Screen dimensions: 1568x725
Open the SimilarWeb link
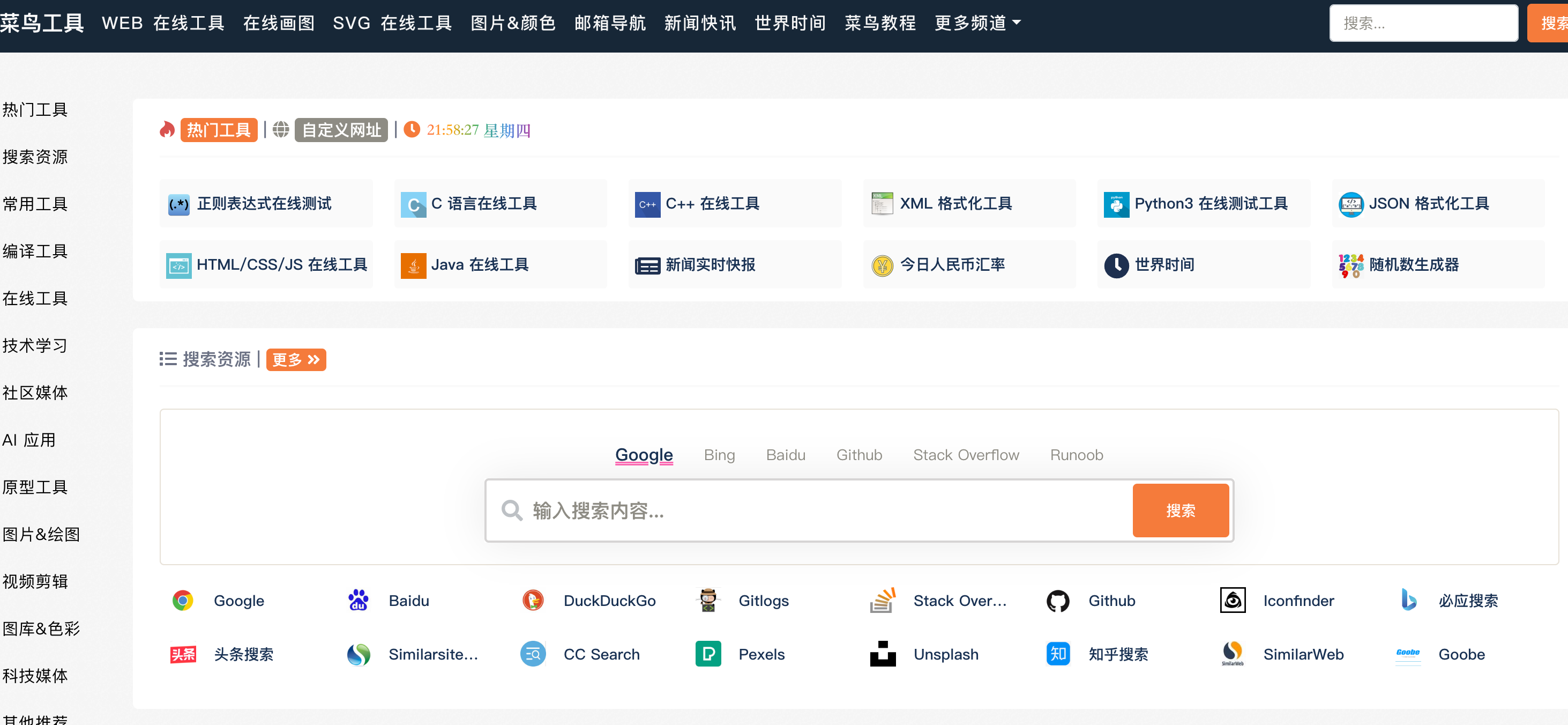click(1303, 654)
